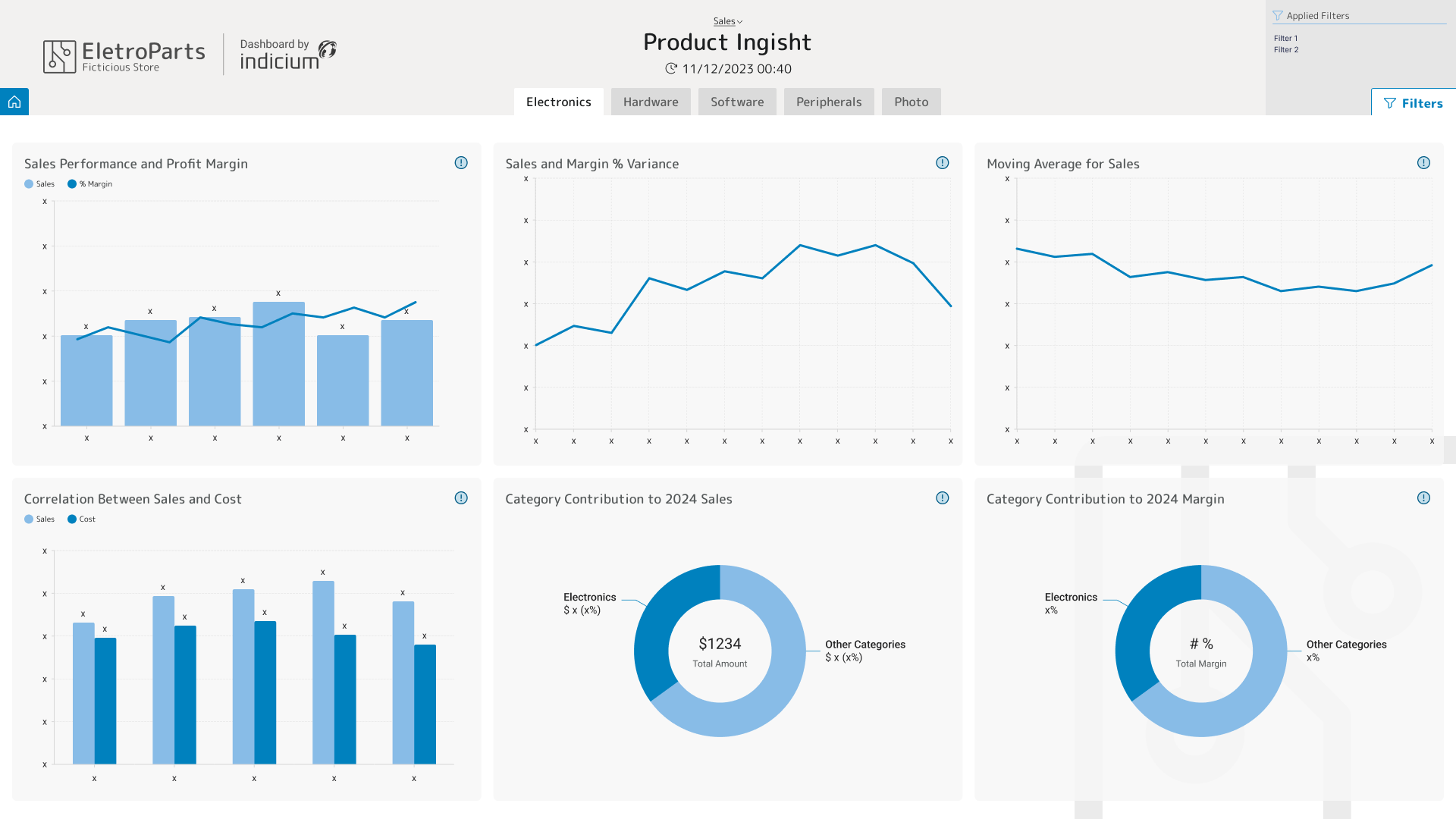Switch to the Hardware tab
Screen dimensions: 1456x819
coord(651,102)
